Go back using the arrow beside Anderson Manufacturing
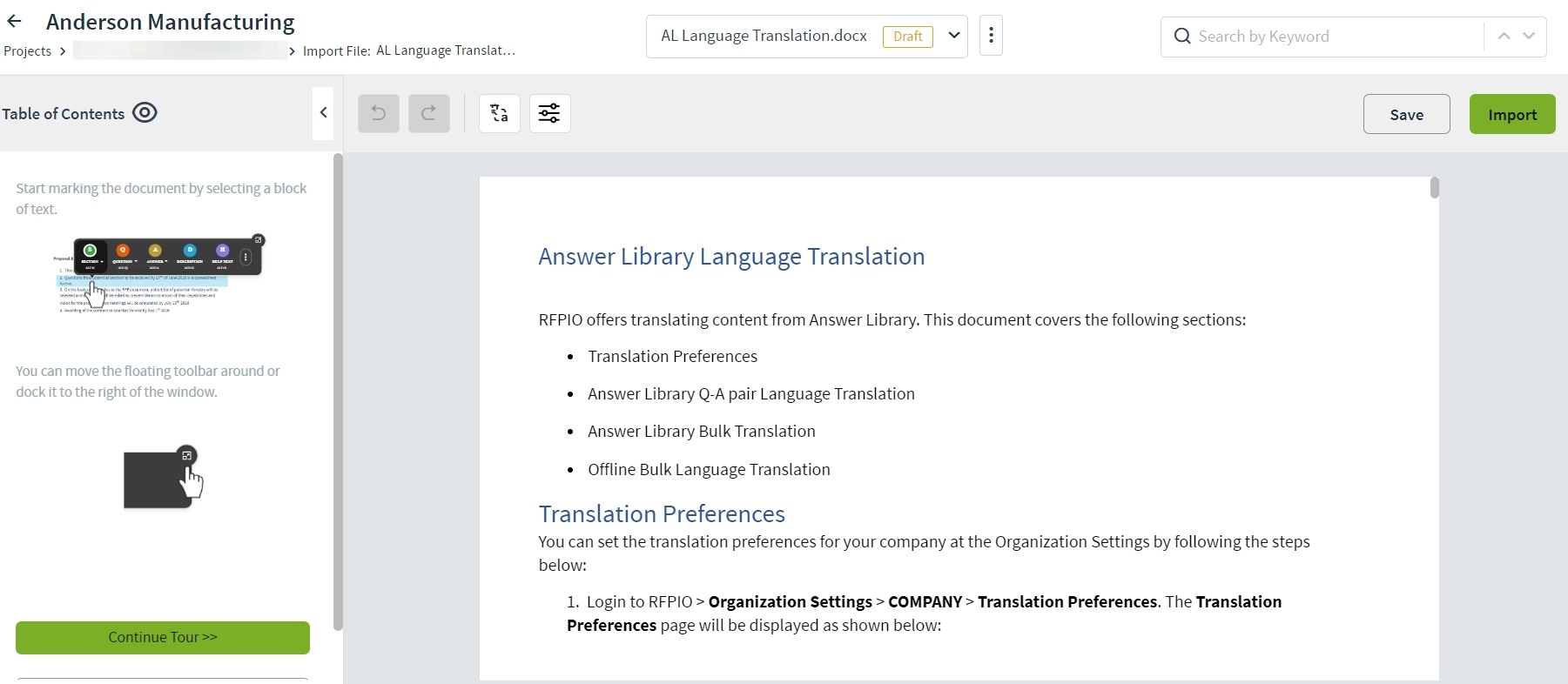1568x684 pixels. [x=14, y=22]
